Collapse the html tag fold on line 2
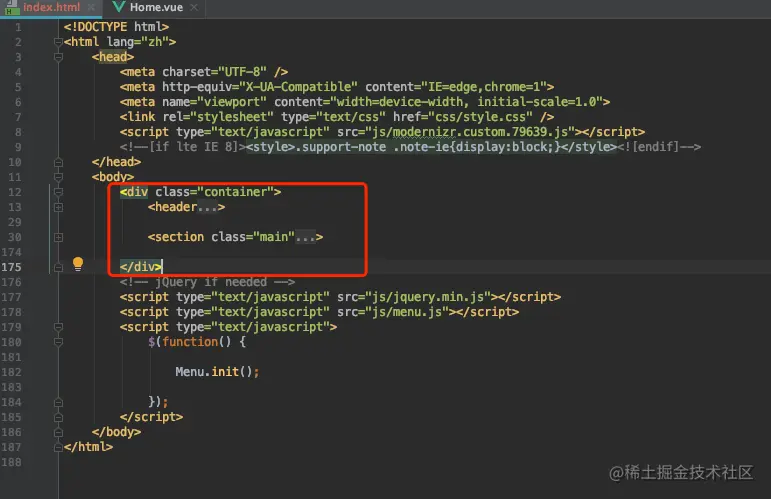 [58, 42]
